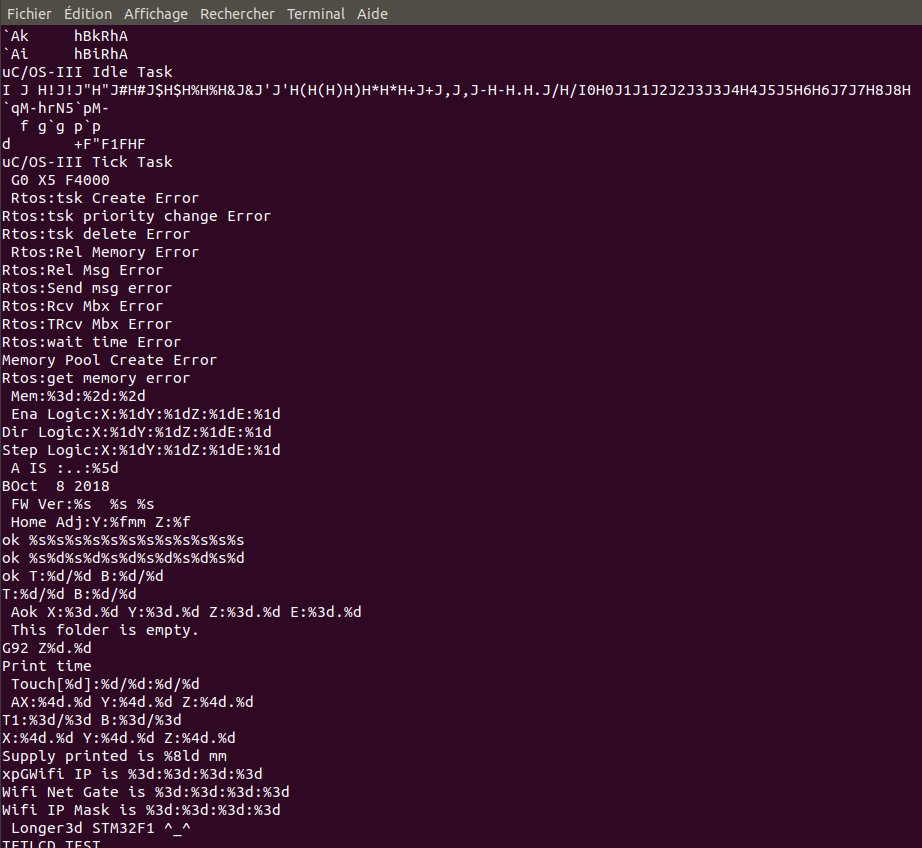Click the 'uC/OS-III Tick Task' line
922x848 pixels.
click(88, 162)
